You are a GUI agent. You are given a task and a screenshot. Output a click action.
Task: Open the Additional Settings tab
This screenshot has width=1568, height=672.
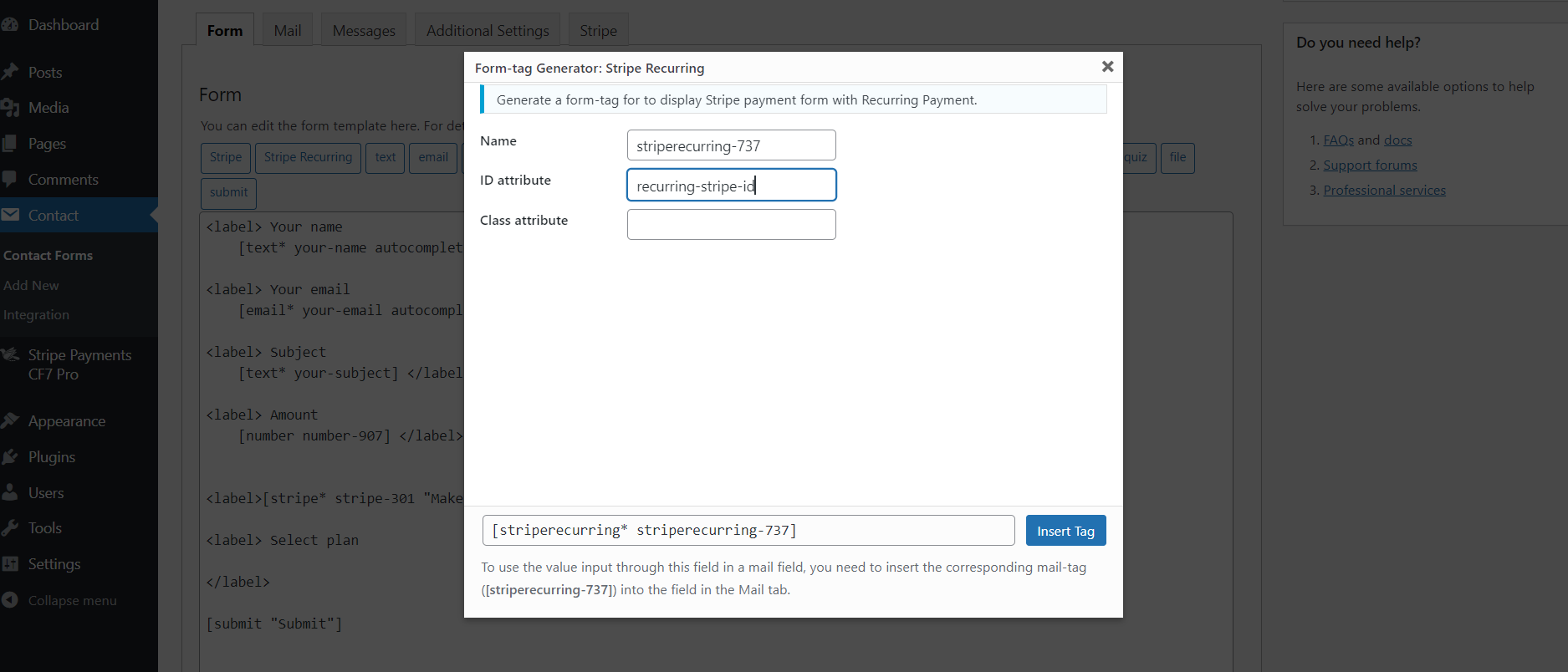[488, 31]
